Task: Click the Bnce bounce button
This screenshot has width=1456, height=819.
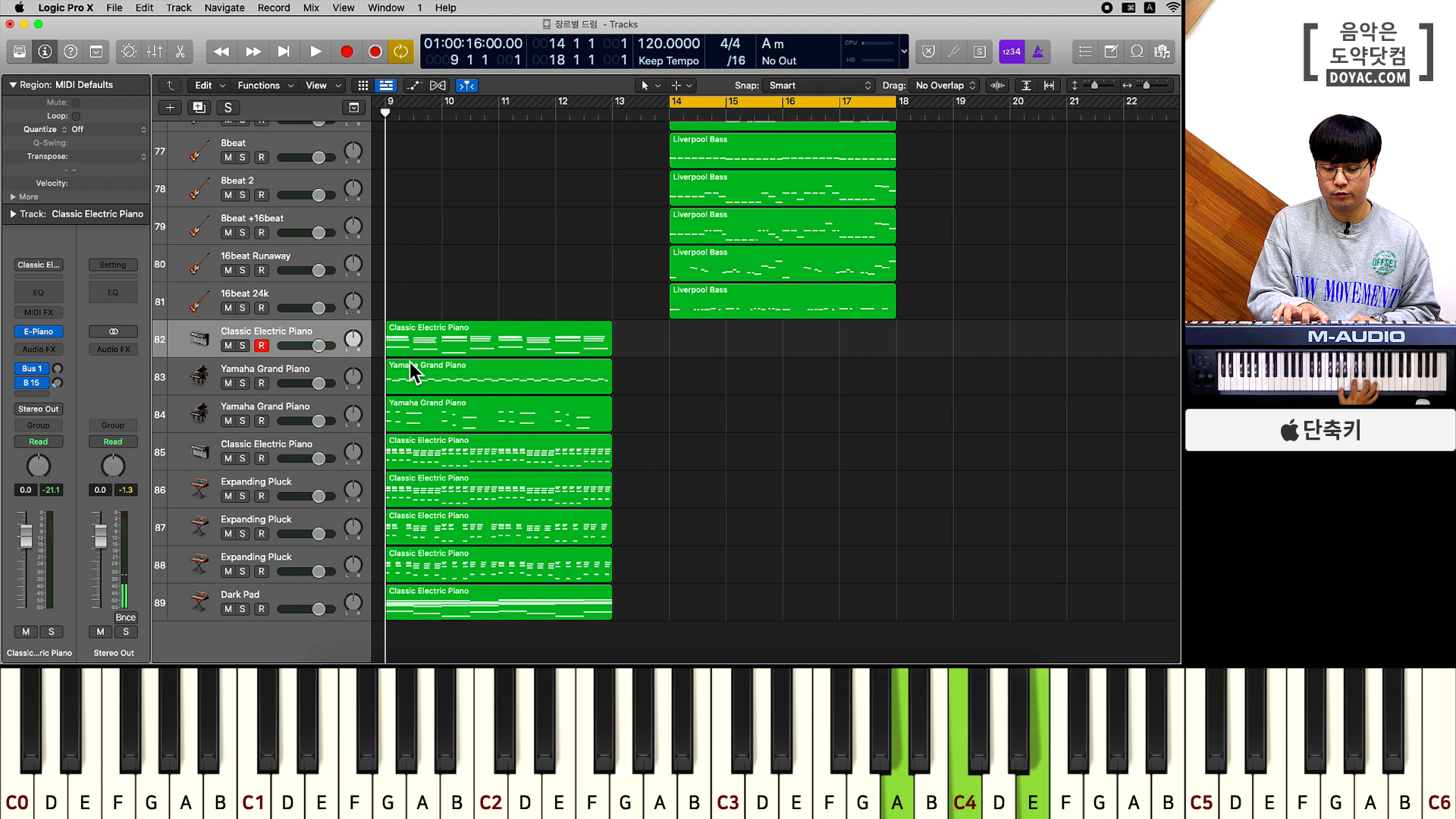Action: 125,617
